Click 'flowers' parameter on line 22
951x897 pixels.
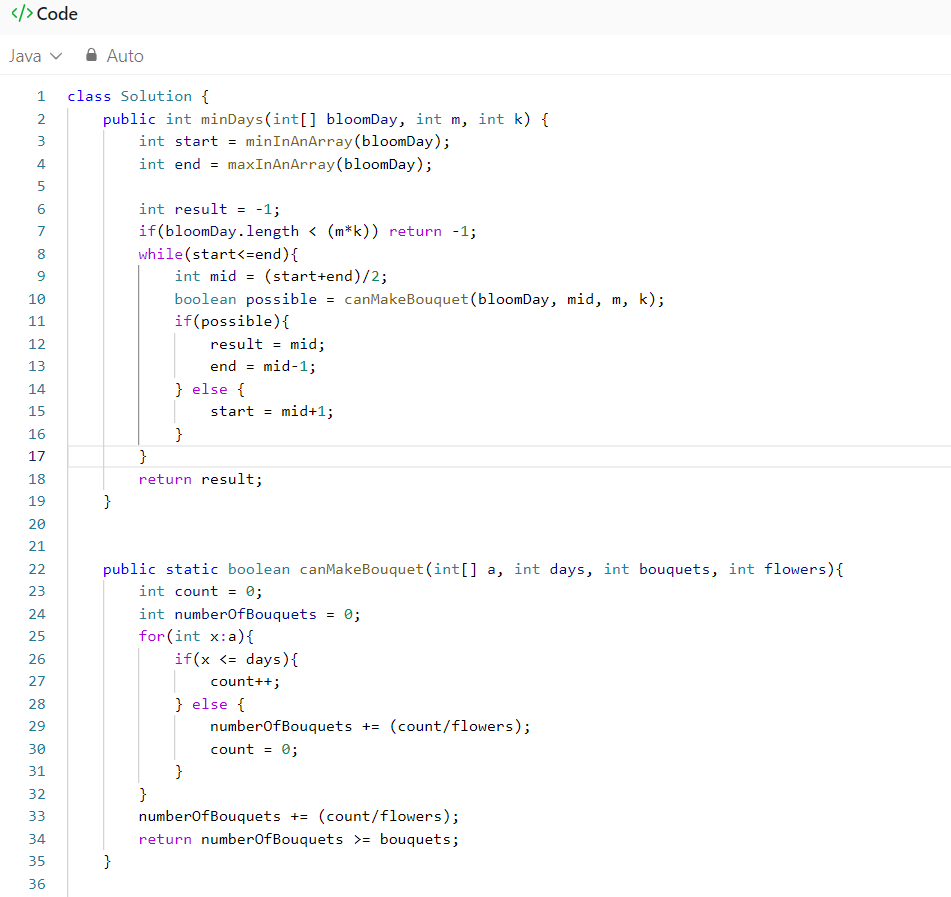(795, 569)
